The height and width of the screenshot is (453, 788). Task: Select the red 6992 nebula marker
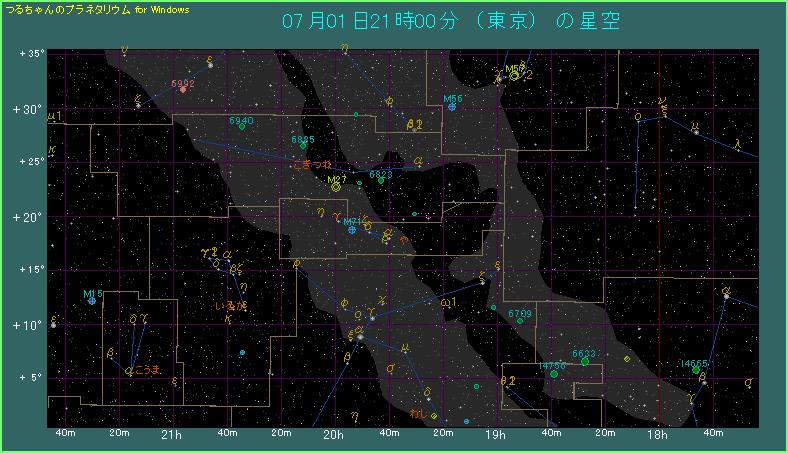point(183,89)
